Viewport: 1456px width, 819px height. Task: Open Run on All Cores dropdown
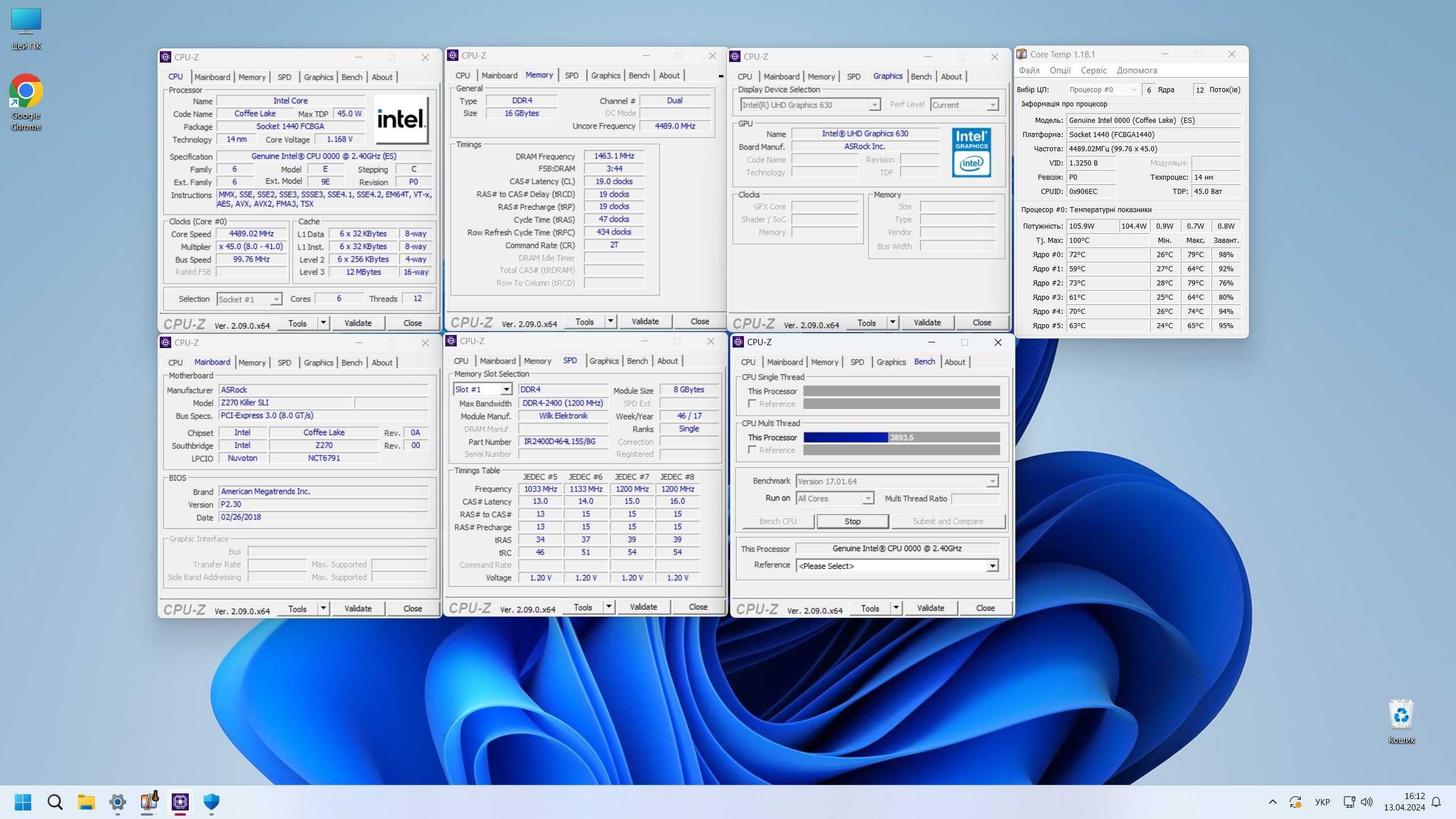coord(834,498)
